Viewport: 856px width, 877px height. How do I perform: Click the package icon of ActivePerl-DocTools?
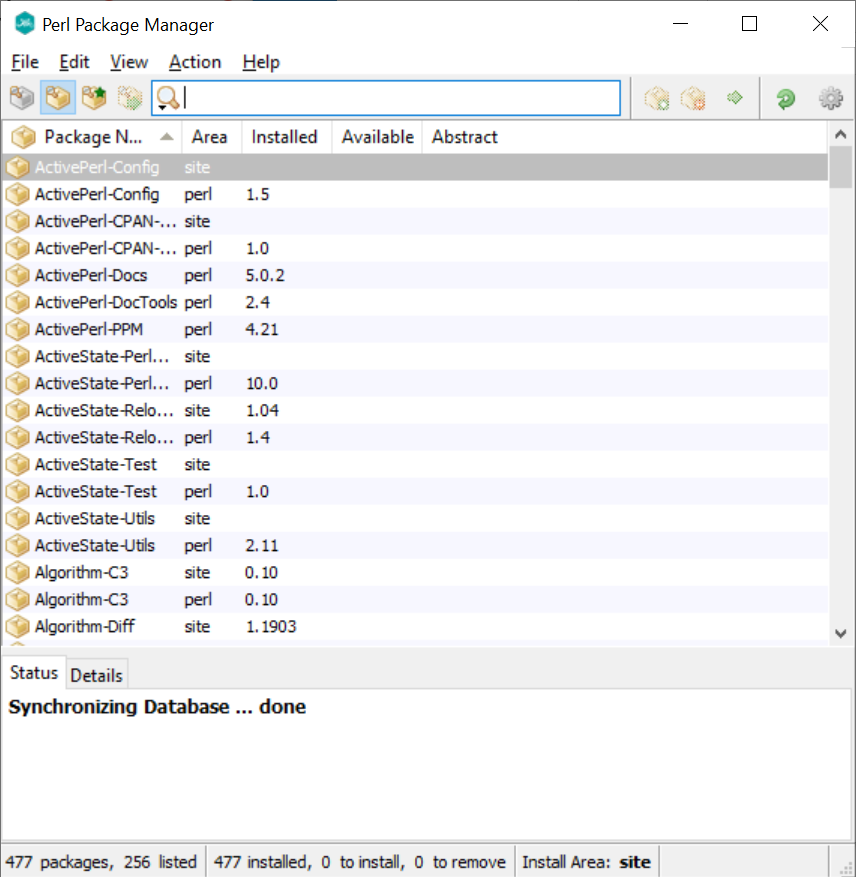pos(17,302)
